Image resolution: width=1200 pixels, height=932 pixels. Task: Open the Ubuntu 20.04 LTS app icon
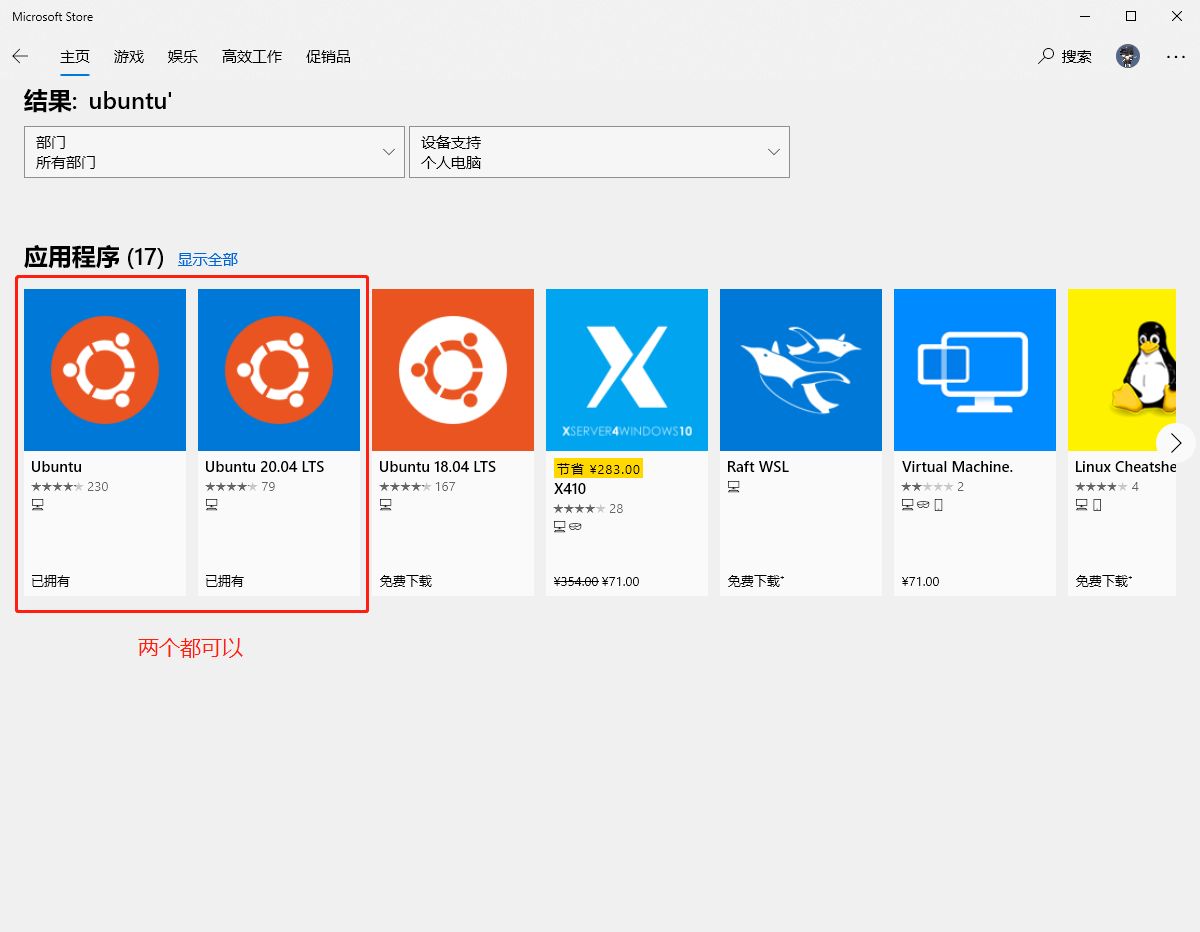tap(278, 369)
